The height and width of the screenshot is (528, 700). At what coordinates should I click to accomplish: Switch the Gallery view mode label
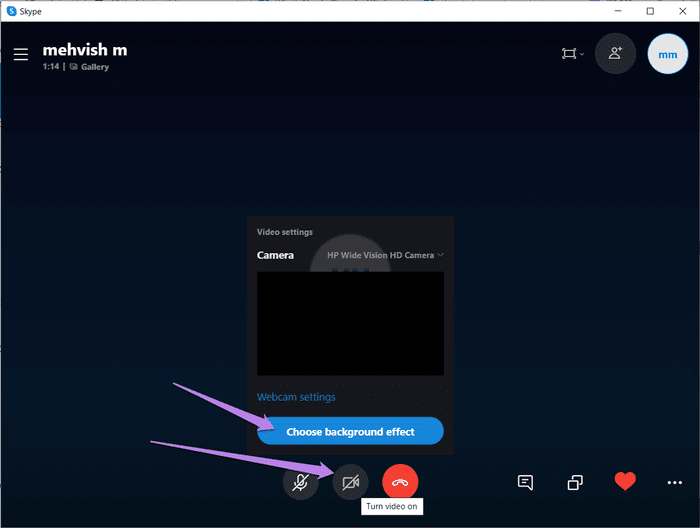(x=89, y=67)
